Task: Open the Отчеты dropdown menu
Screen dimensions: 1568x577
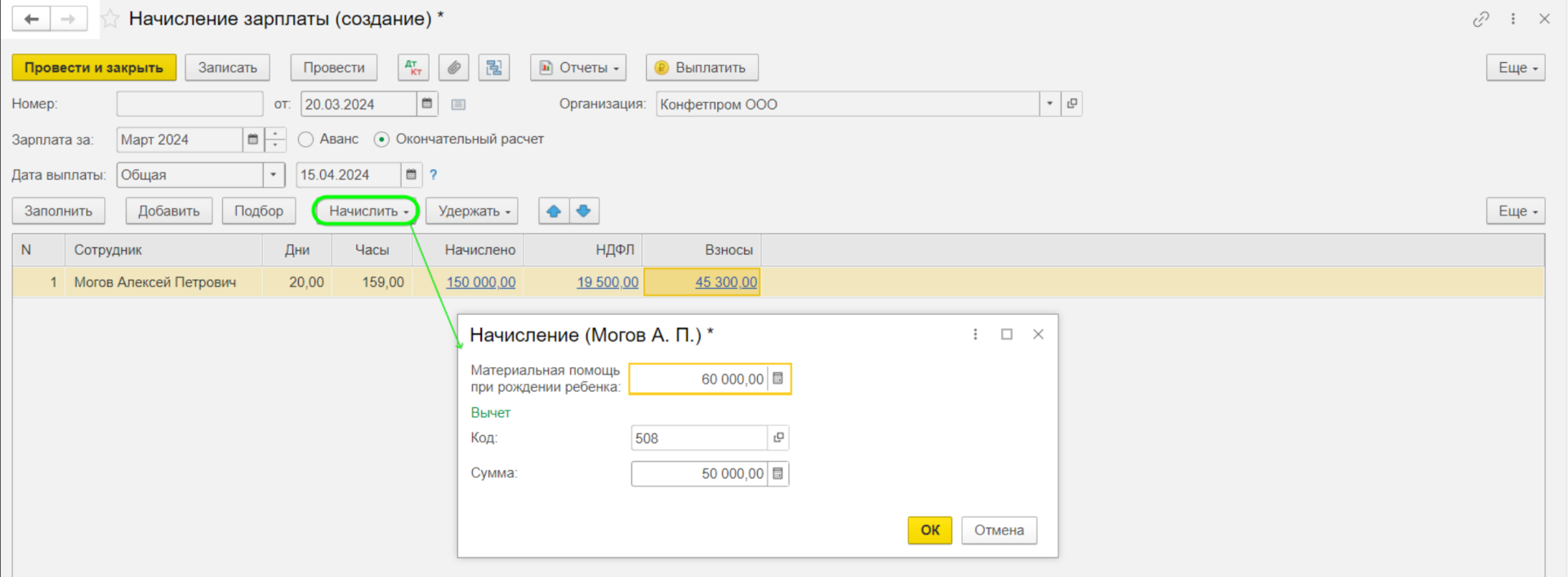Action: pyautogui.click(x=578, y=68)
